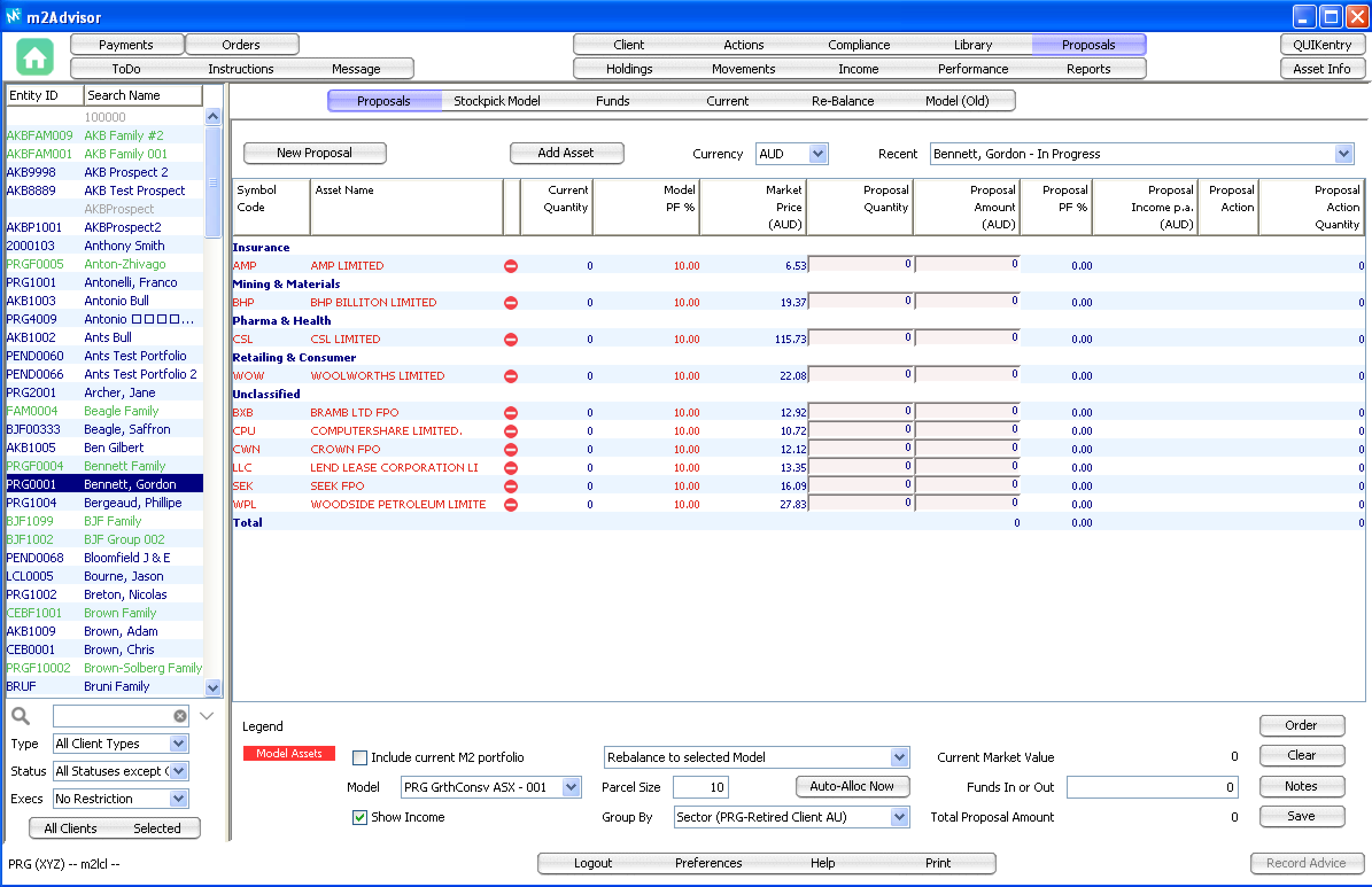Open the Currency AUD dropdown

coord(817,154)
